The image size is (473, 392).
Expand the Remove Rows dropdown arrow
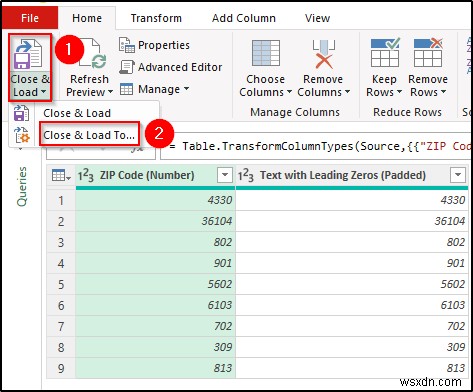pyautogui.click(x=443, y=92)
